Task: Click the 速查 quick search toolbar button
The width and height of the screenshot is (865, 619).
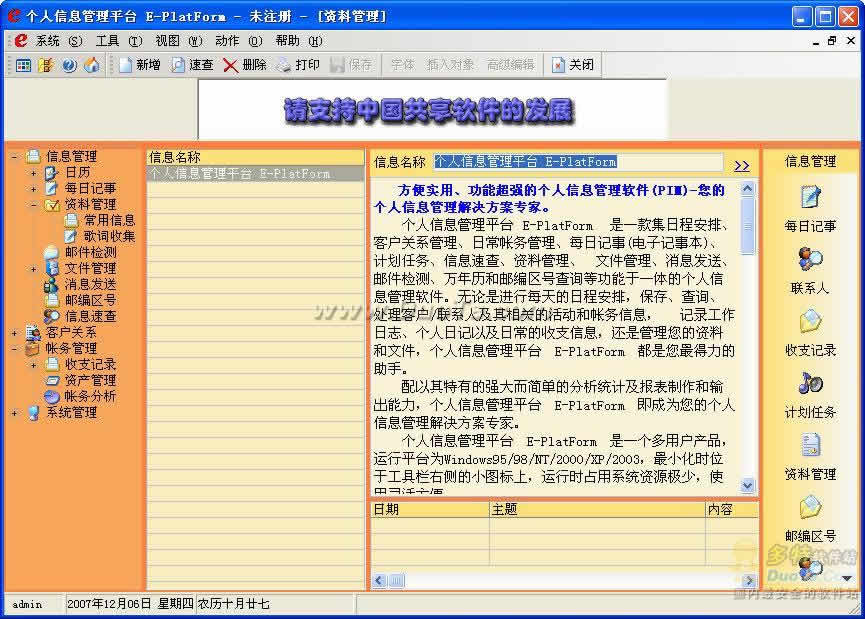Action: pyautogui.click(x=191, y=65)
